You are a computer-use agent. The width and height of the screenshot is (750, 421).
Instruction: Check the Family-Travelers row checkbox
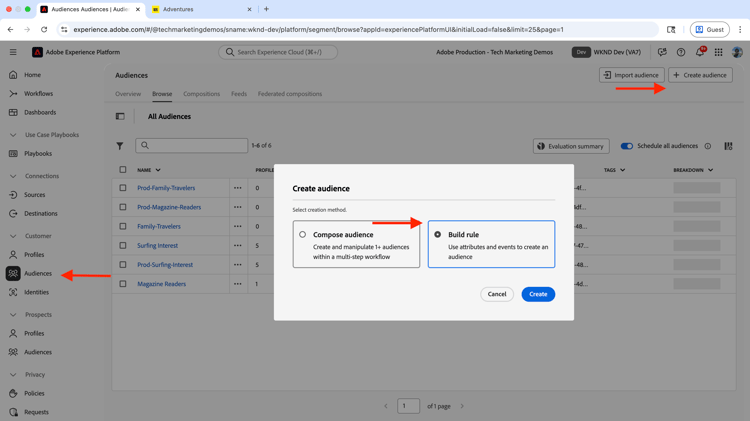pos(123,226)
